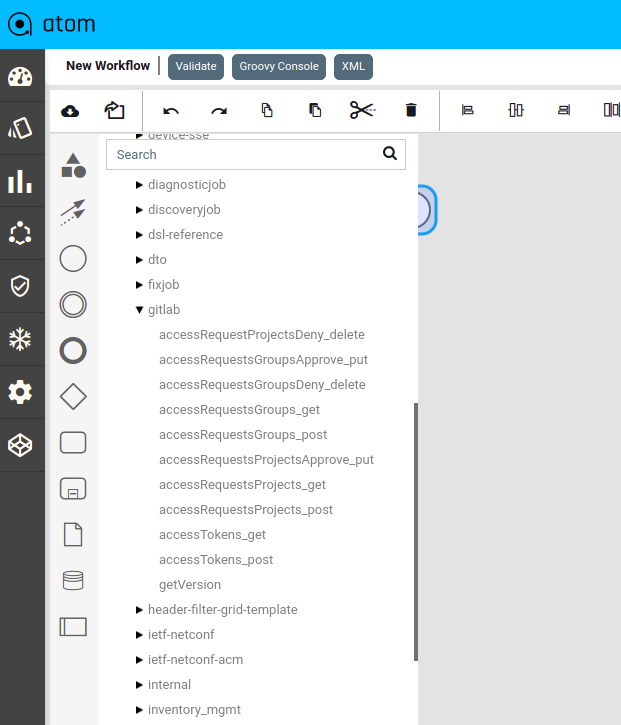Select the gateway diamond shape
Image resolution: width=621 pixels, height=725 pixels.
73,397
